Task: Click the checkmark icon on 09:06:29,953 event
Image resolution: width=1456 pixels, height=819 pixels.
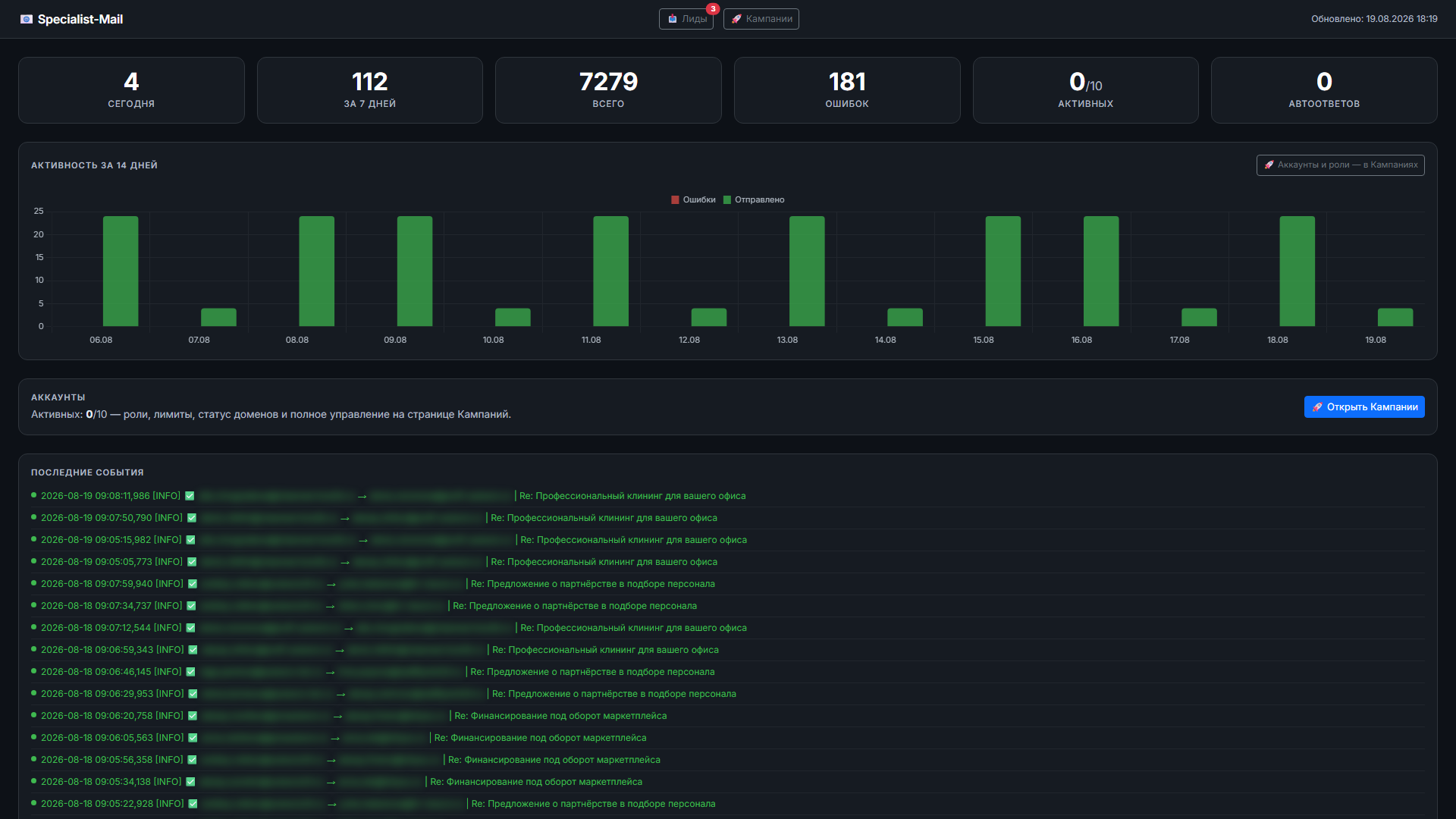Action: click(x=193, y=694)
